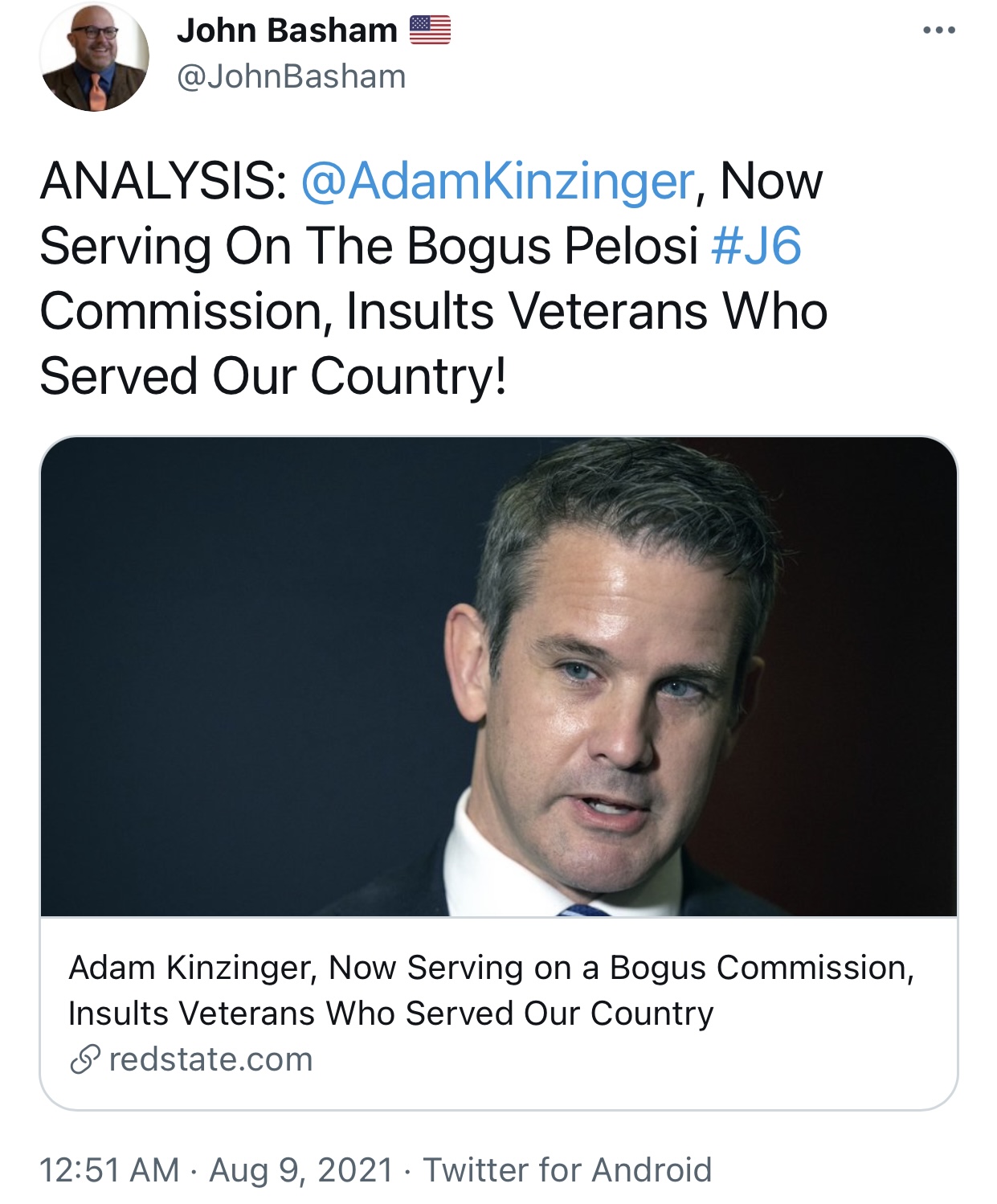
Task: Open the @AdamKinzinger mention
Action: (497, 181)
